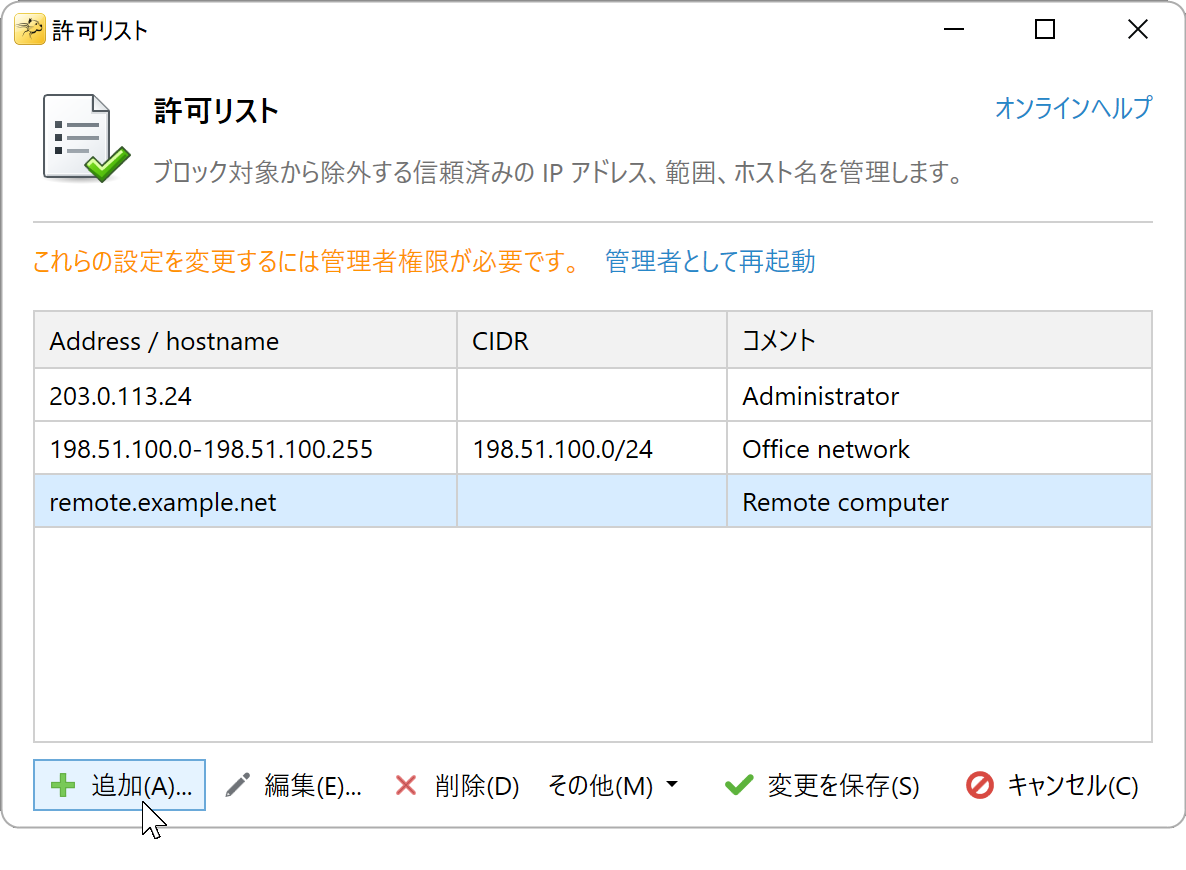The height and width of the screenshot is (870, 1186).
Task: Select the remote.example.net entry
Action: tap(245, 502)
